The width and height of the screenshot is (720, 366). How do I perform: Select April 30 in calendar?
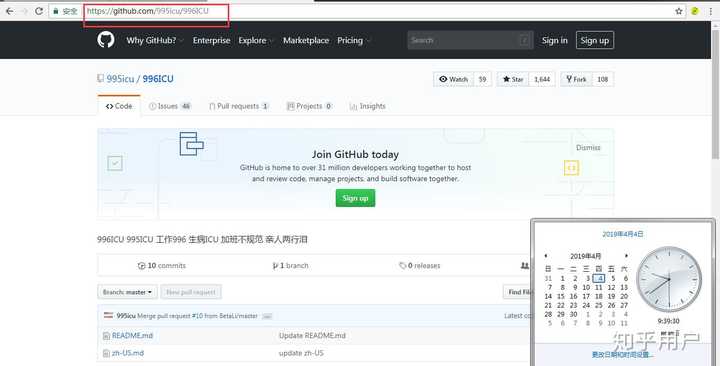574,314
